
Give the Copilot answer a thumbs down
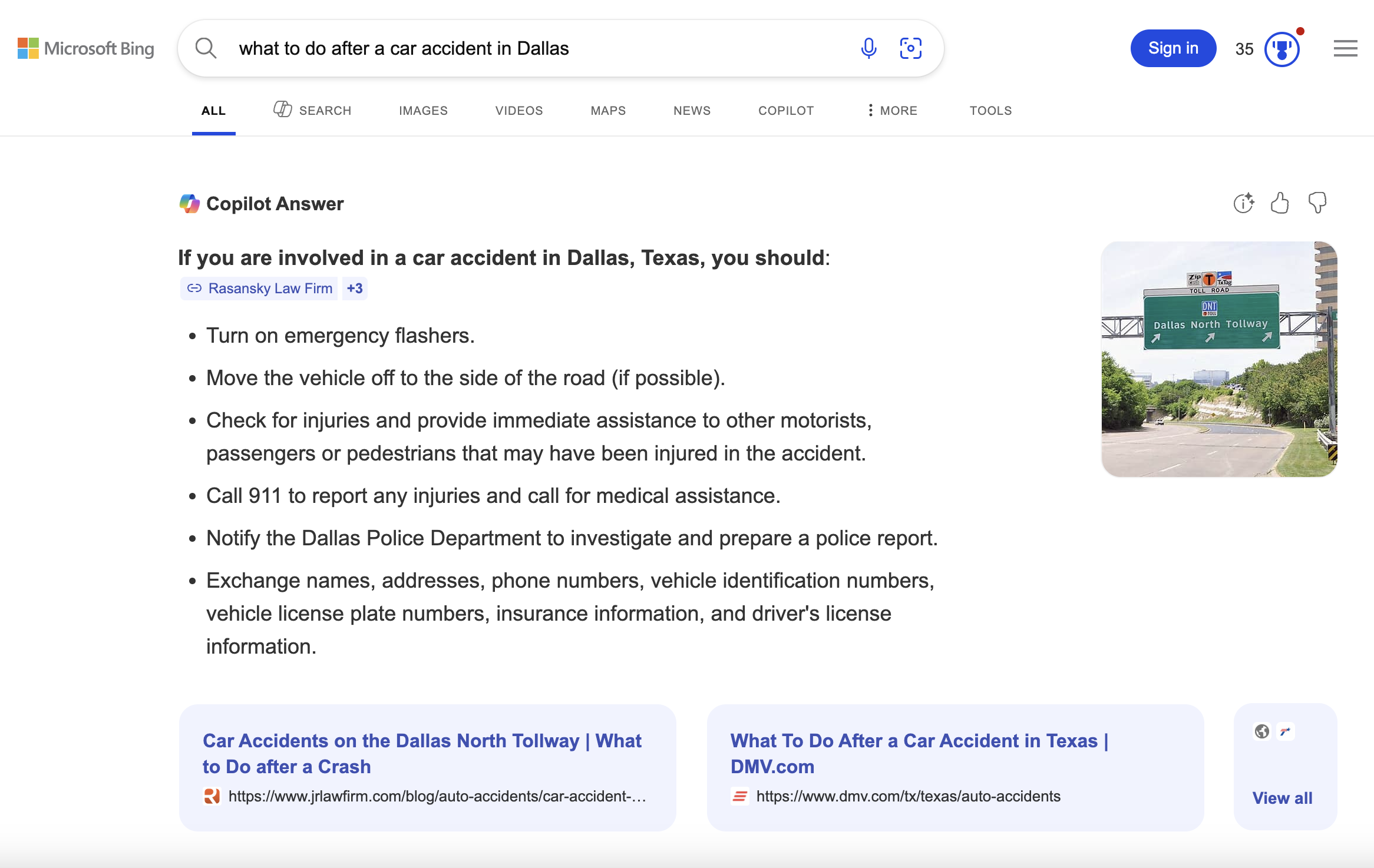click(1317, 203)
